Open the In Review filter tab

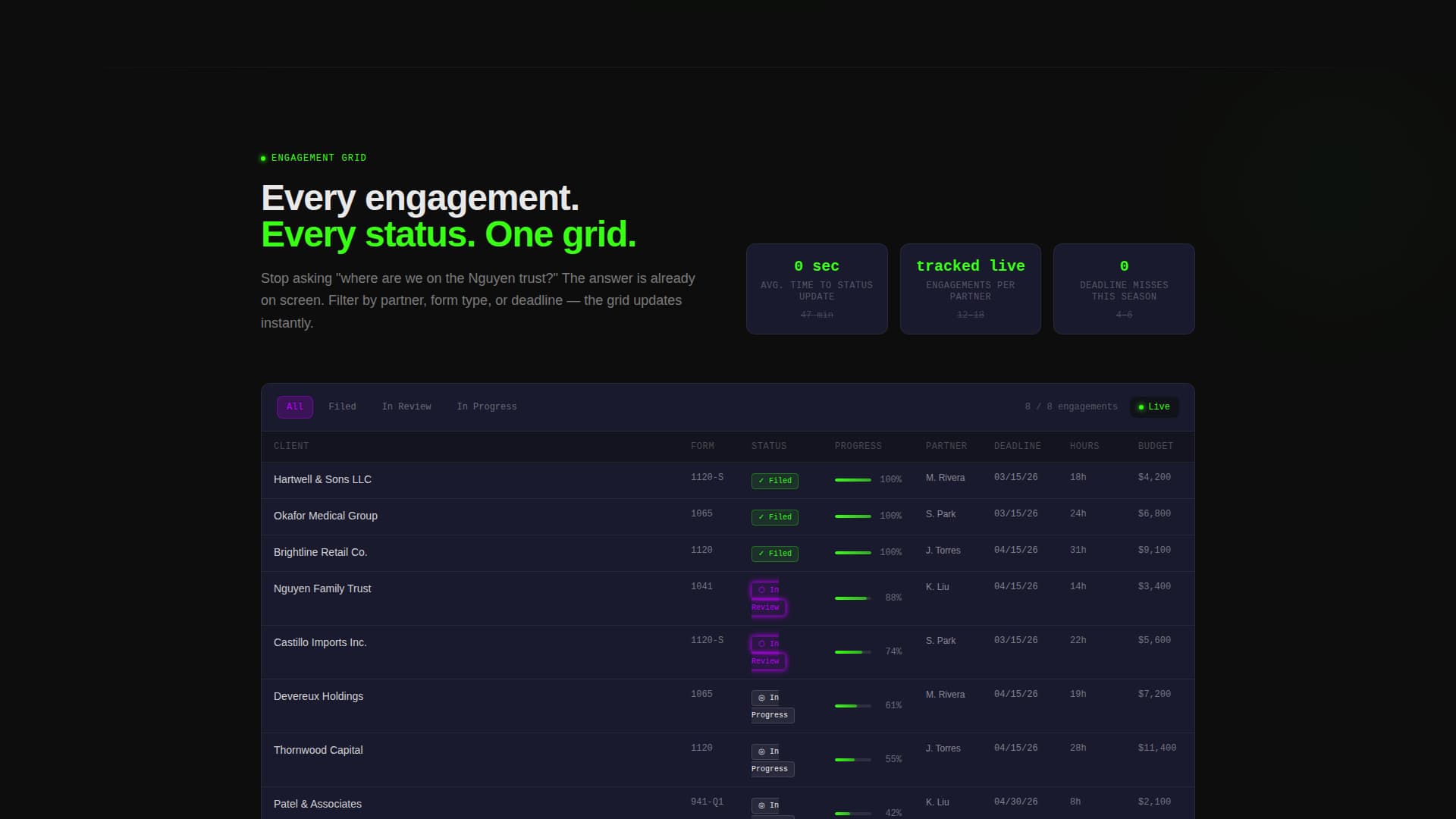click(x=406, y=407)
